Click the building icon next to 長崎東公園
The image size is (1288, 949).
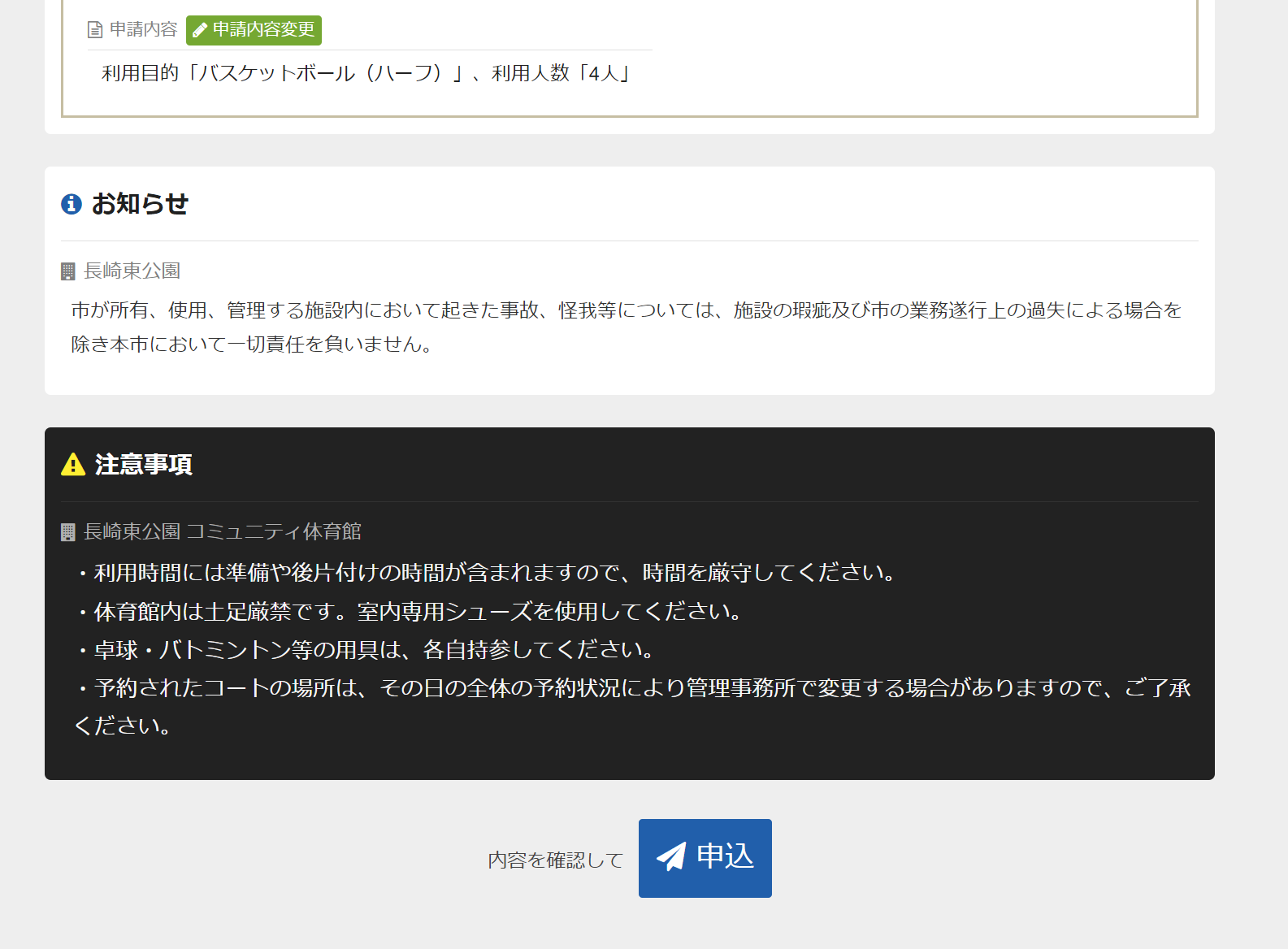click(x=68, y=271)
